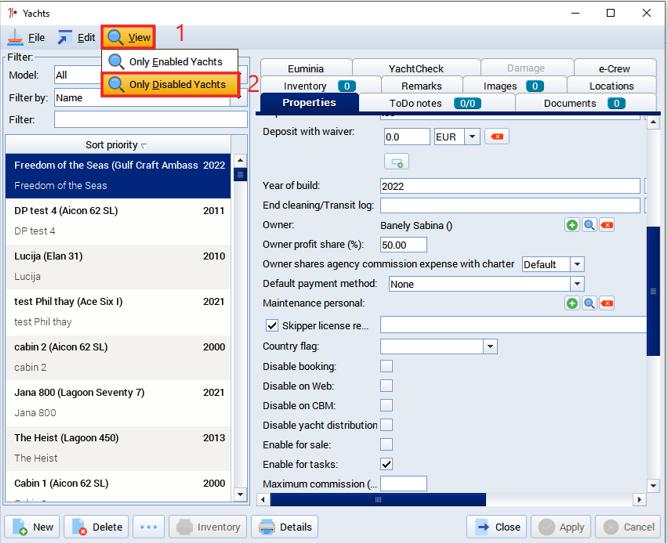Screen dimensions: 668x543
Task: Click Details printer button
Action: tap(285, 527)
